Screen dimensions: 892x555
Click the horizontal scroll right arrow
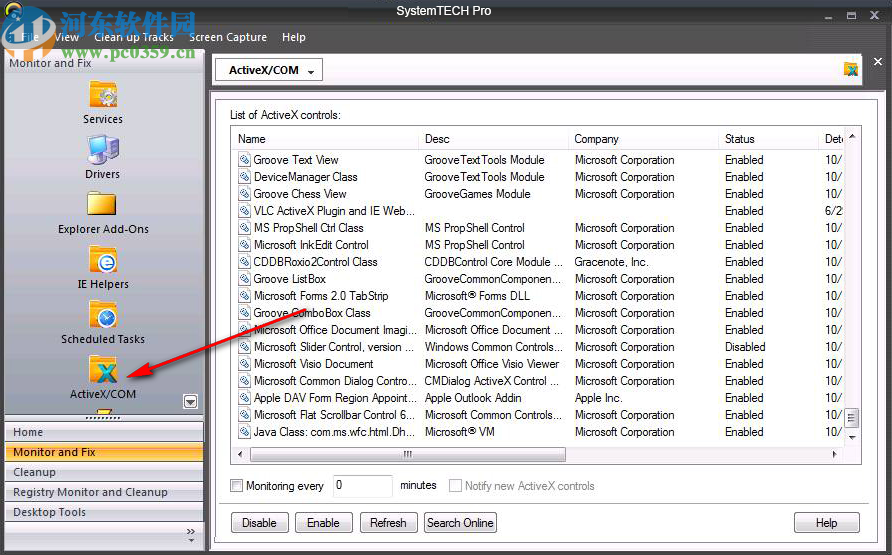(x=834, y=454)
